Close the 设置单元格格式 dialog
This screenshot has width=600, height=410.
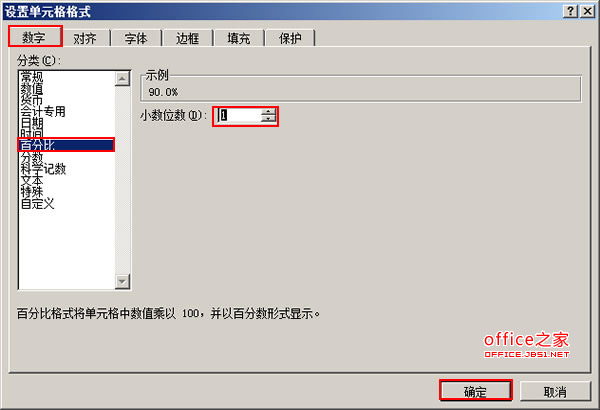pos(587,11)
